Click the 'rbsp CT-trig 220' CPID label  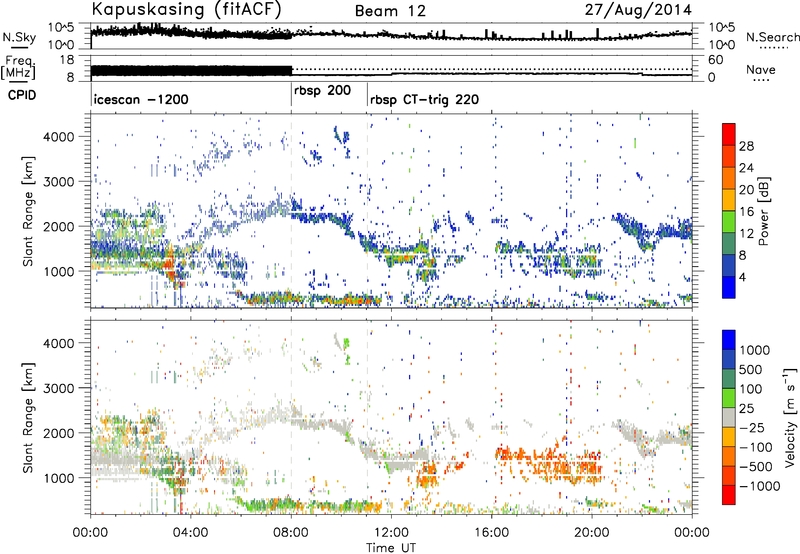(x=424, y=99)
